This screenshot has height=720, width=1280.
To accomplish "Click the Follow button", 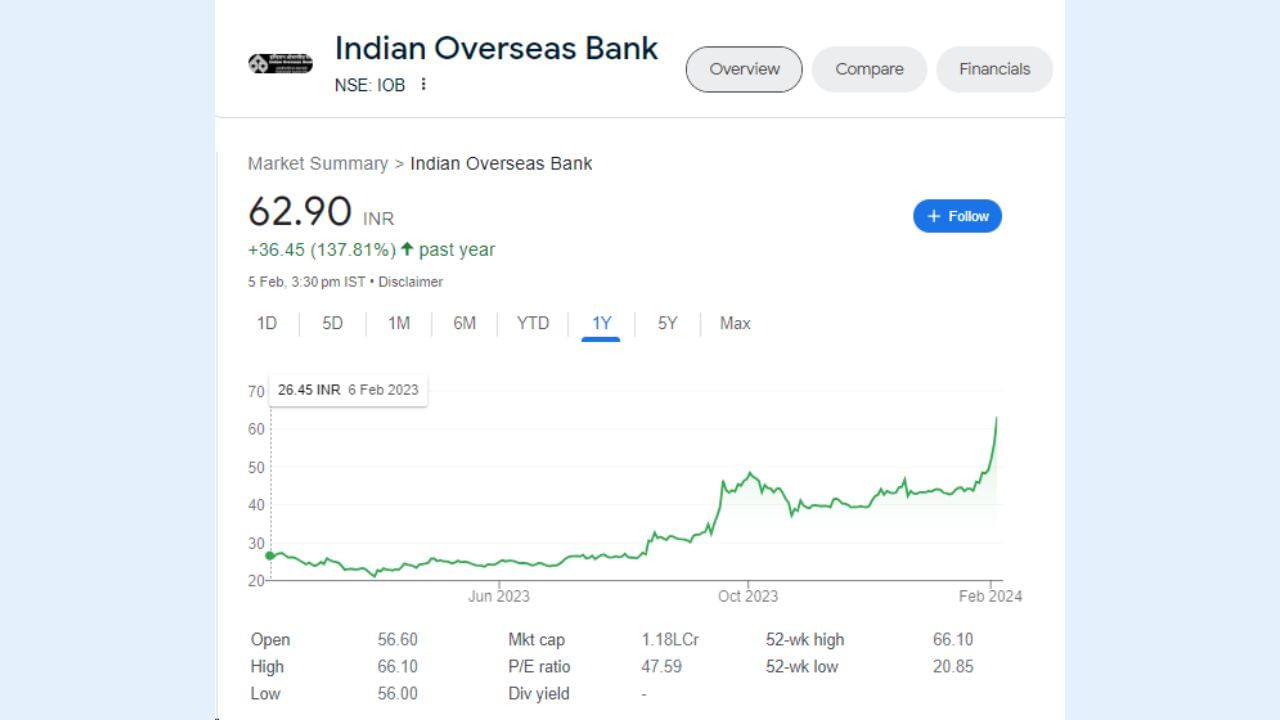I will [957, 216].
